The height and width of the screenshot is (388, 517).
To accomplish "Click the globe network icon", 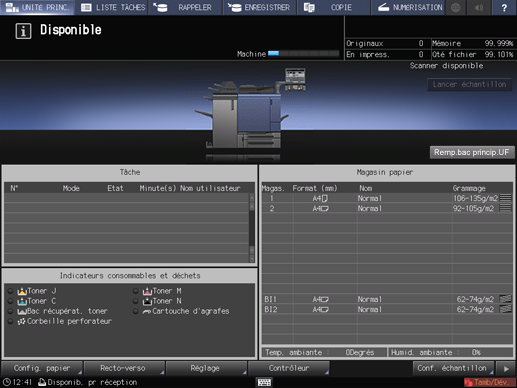I will 455,7.
